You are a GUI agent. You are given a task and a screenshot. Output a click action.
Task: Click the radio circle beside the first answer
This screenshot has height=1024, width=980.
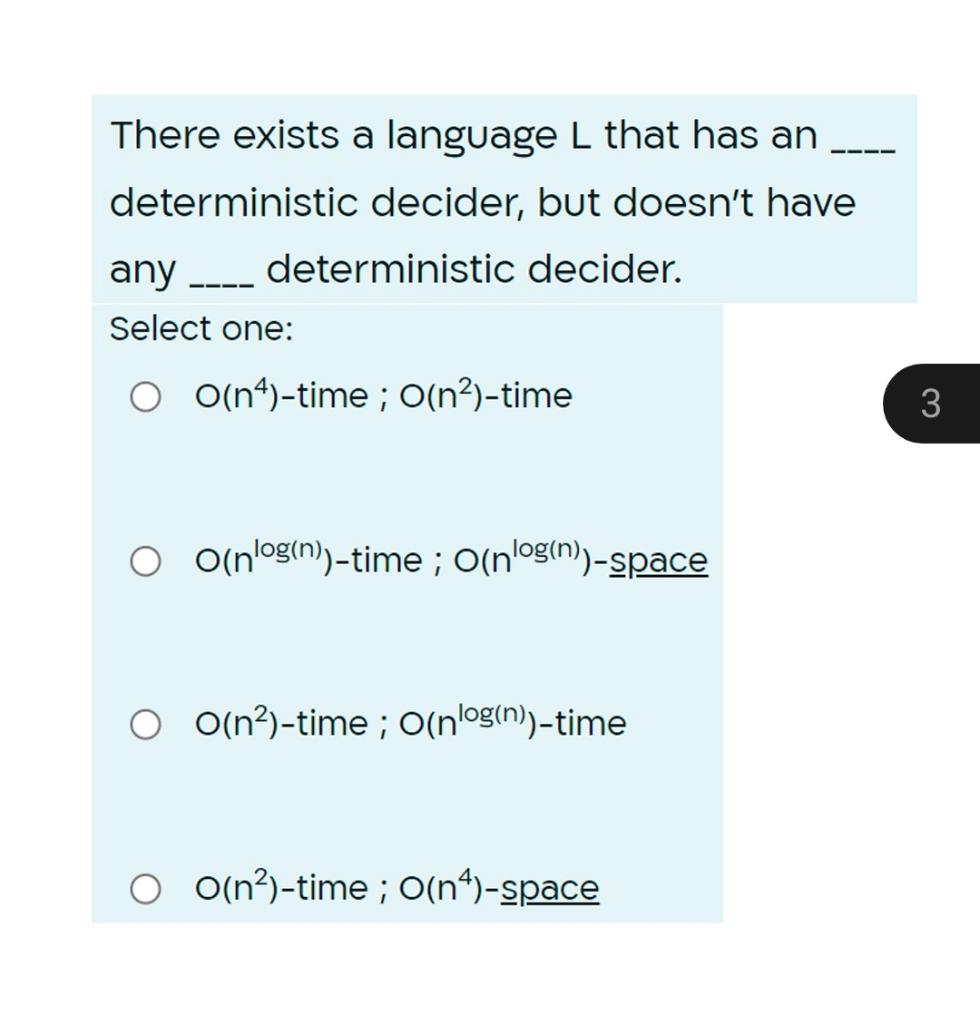coord(144,396)
